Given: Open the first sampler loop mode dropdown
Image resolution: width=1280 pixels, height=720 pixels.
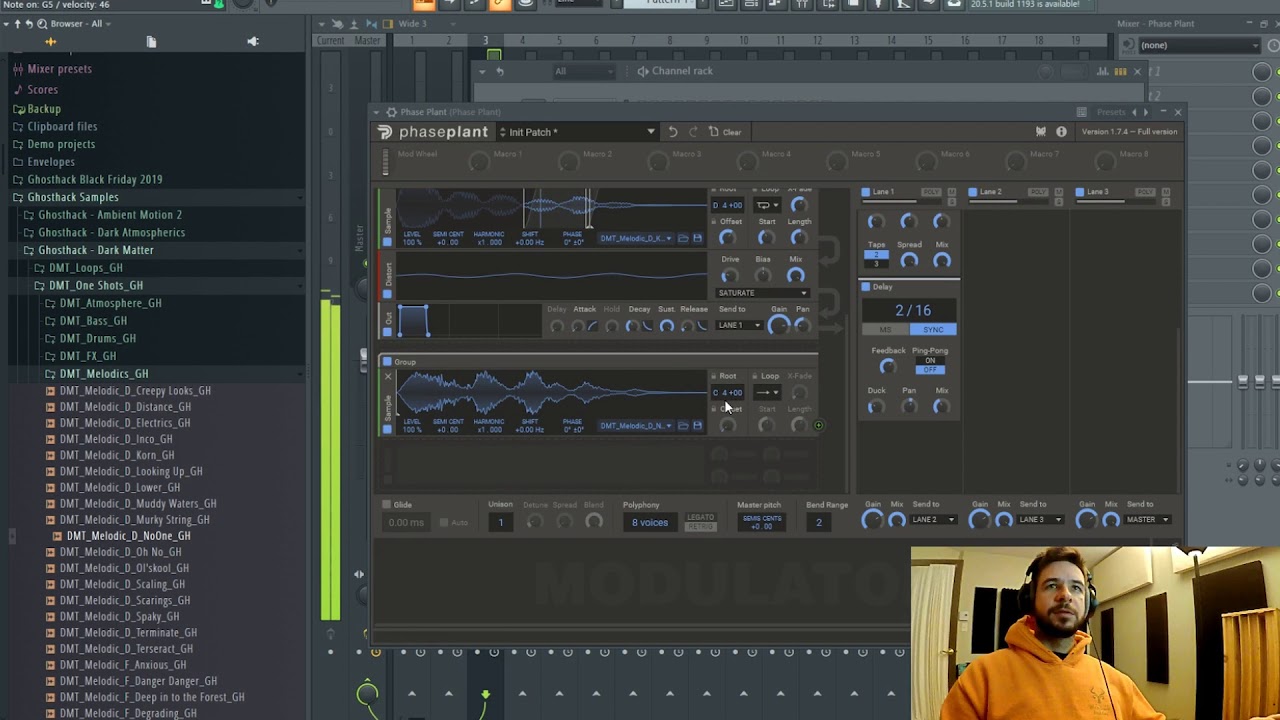Looking at the screenshot, I should (x=767, y=205).
